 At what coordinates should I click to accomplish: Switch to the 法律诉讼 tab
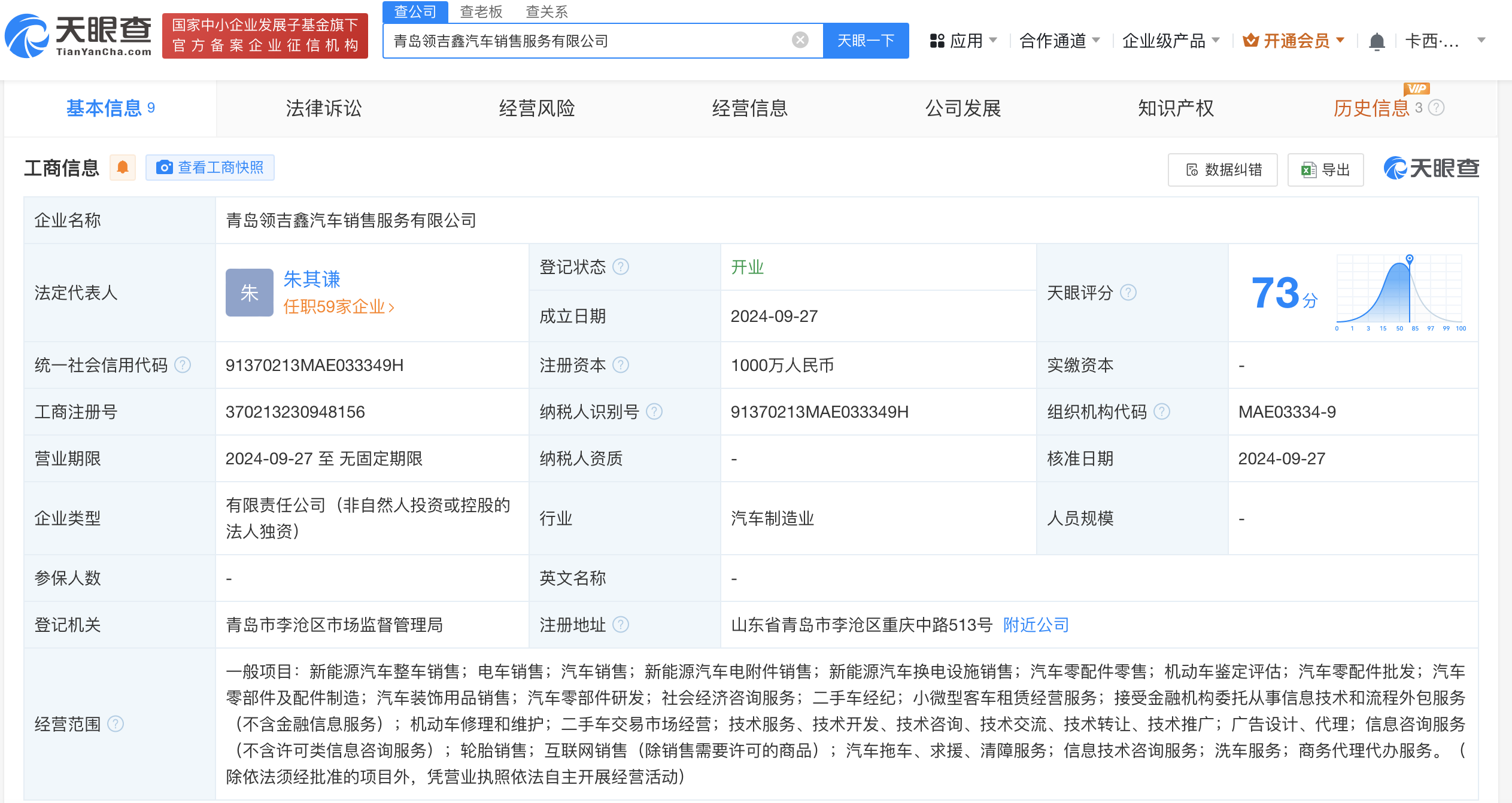click(x=324, y=108)
